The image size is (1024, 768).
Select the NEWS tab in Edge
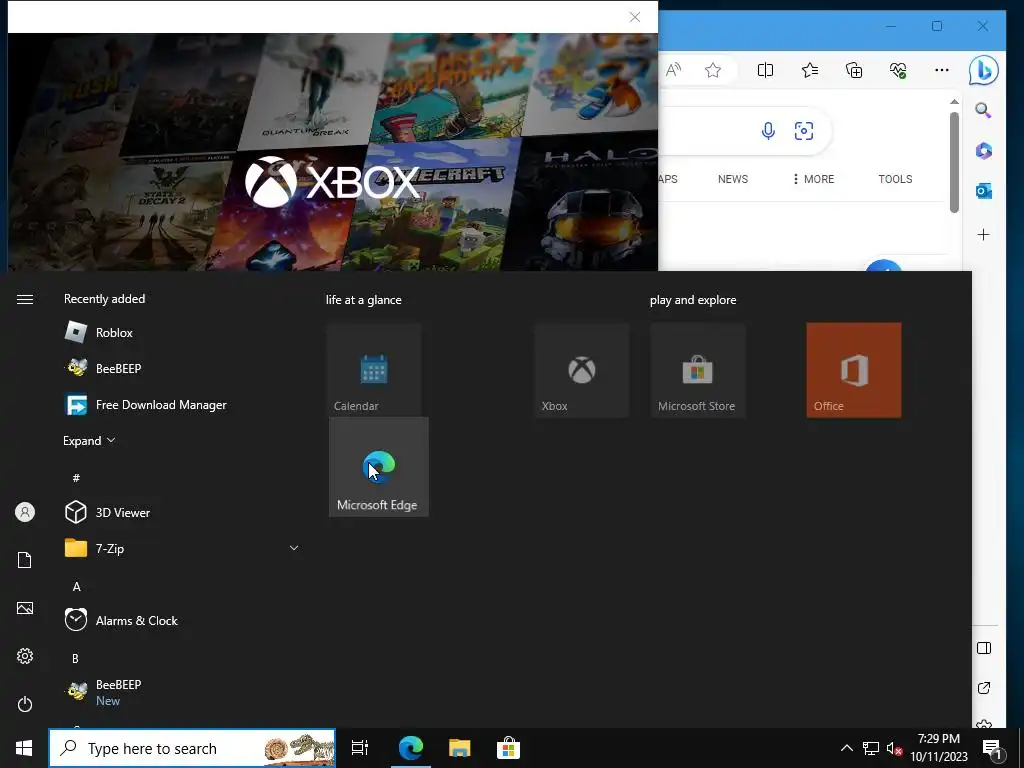click(x=733, y=179)
